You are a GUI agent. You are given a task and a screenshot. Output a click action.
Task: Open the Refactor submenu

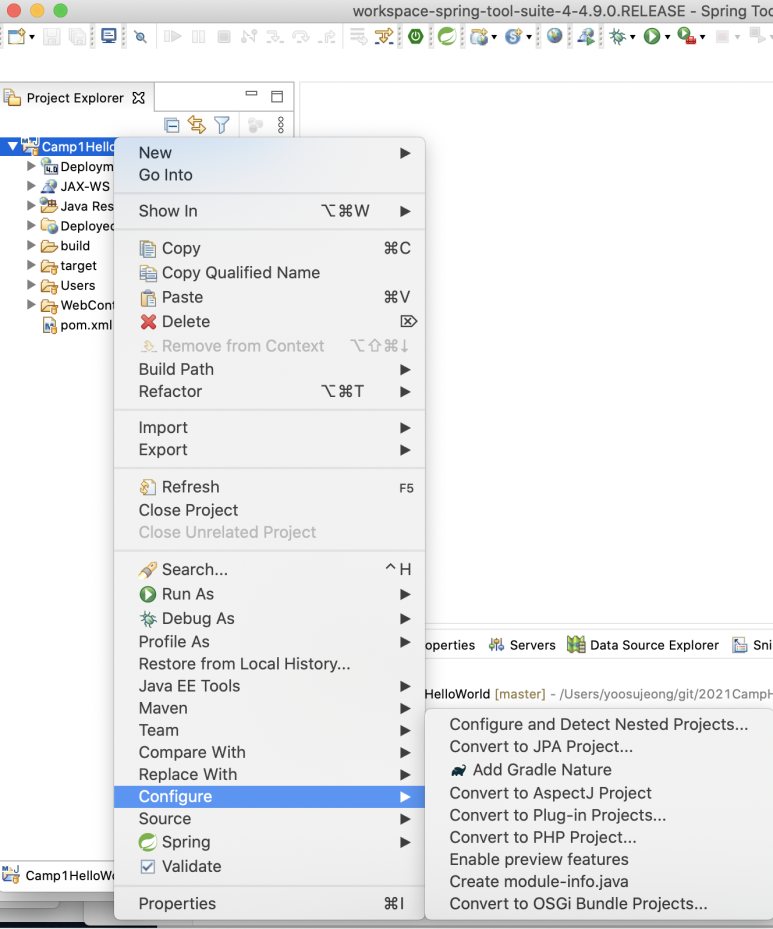(270, 392)
